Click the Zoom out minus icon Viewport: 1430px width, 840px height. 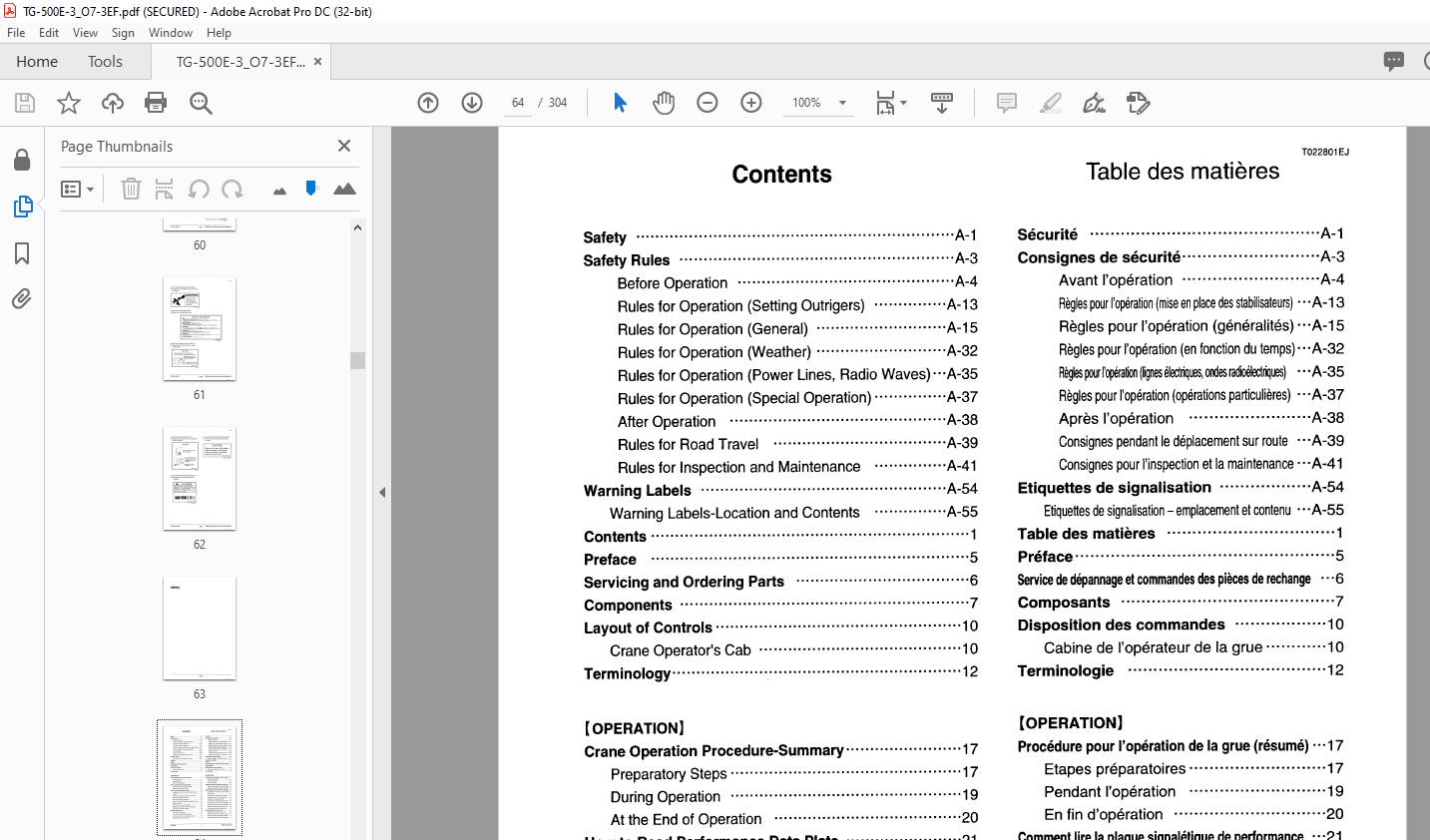point(708,103)
